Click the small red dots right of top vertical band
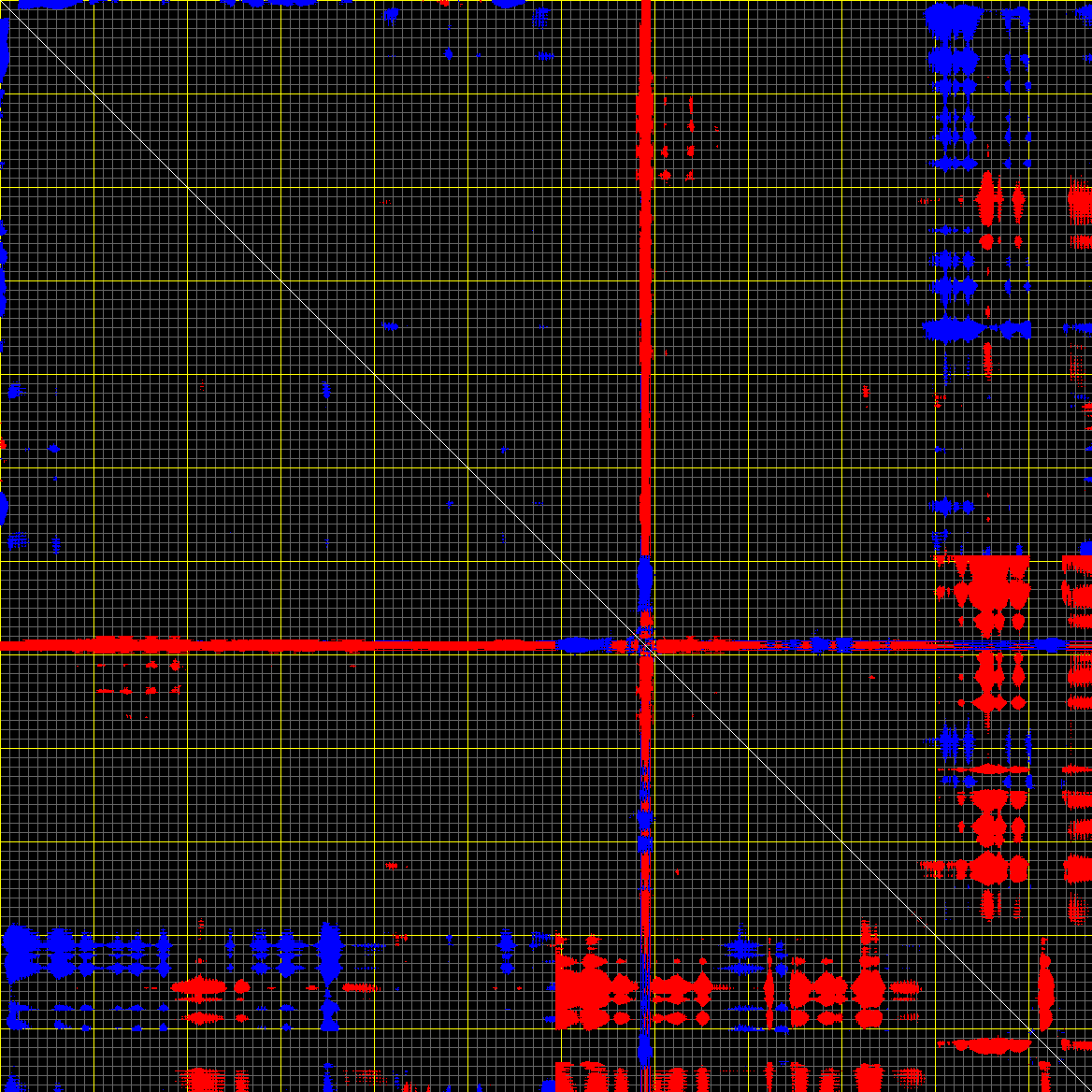Image resolution: width=1092 pixels, height=1092 pixels. (691, 150)
